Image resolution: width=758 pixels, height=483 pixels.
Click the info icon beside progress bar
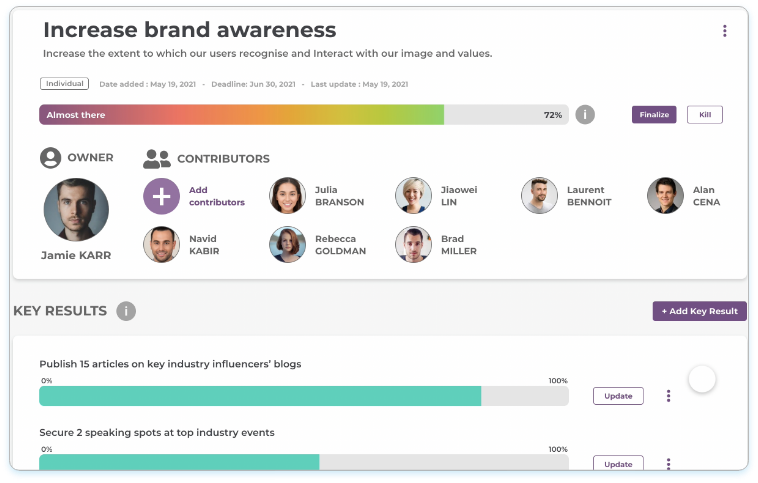pos(586,114)
